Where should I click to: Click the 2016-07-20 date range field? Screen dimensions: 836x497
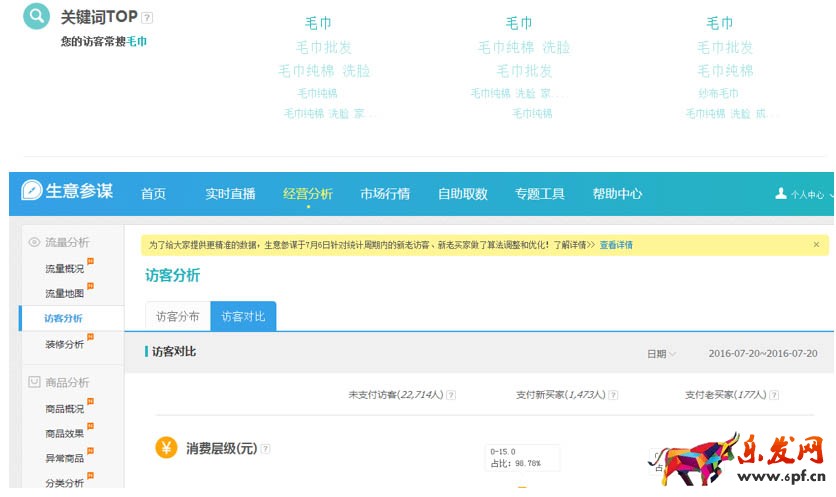762,354
